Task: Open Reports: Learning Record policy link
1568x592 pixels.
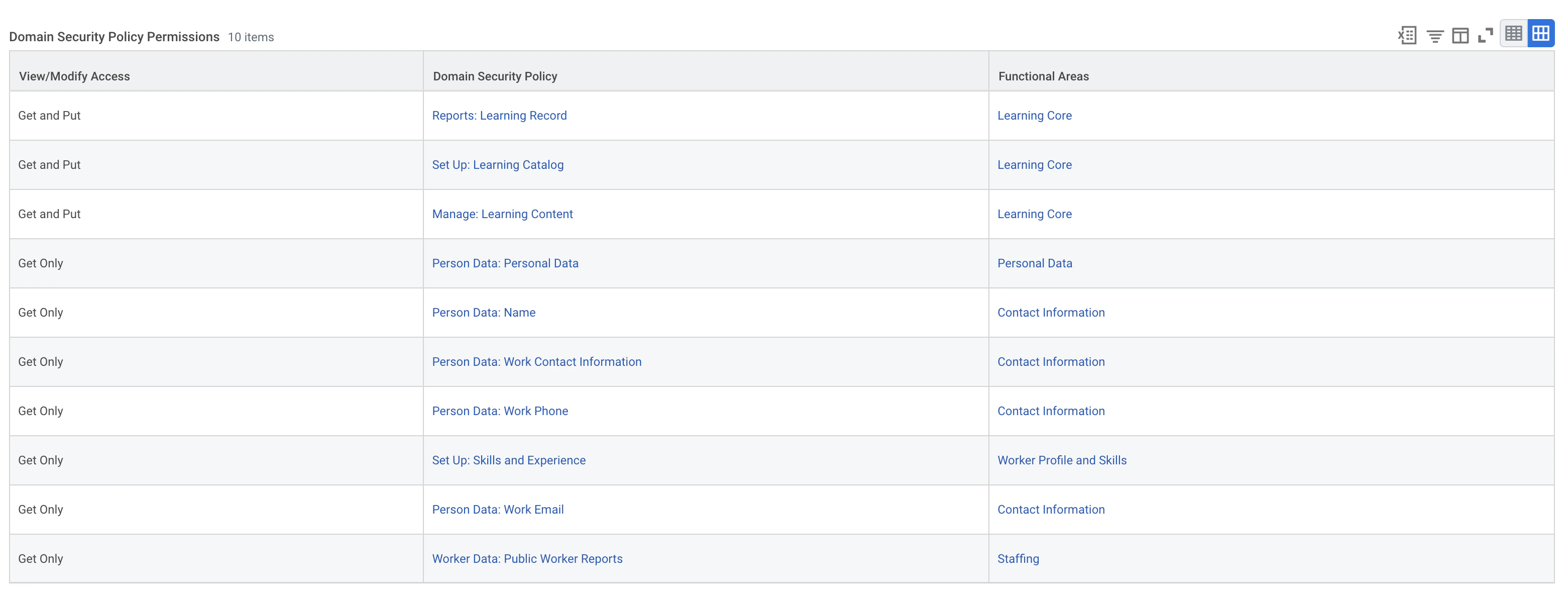Action: click(x=499, y=116)
